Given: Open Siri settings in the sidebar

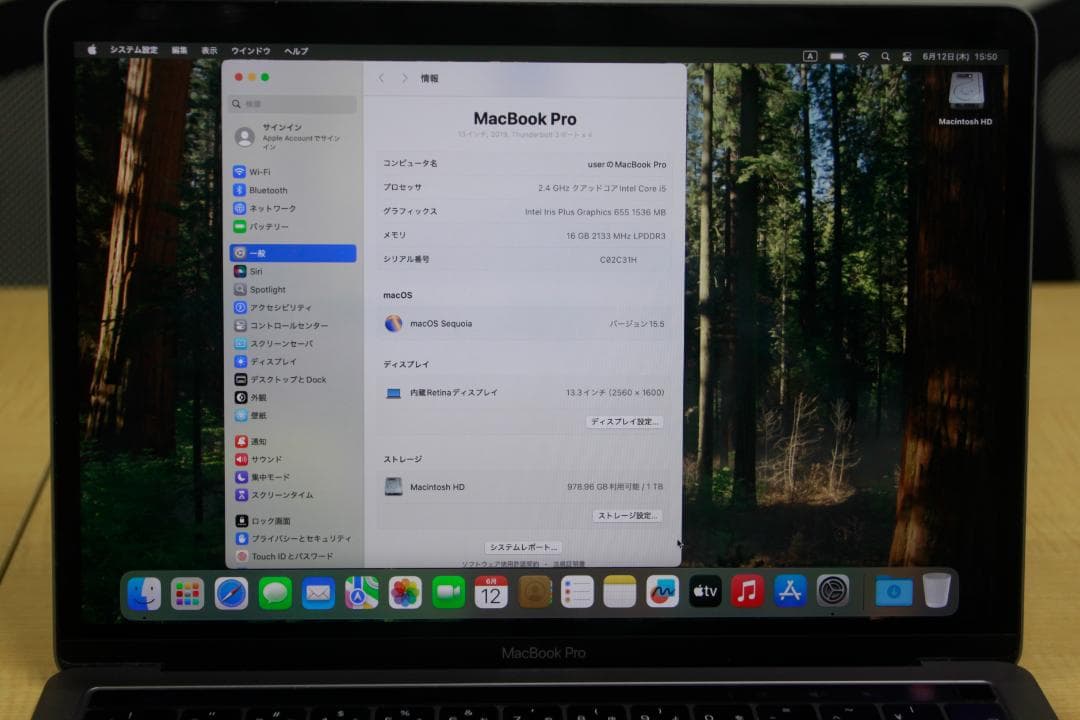Looking at the screenshot, I should [x=258, y=271].
